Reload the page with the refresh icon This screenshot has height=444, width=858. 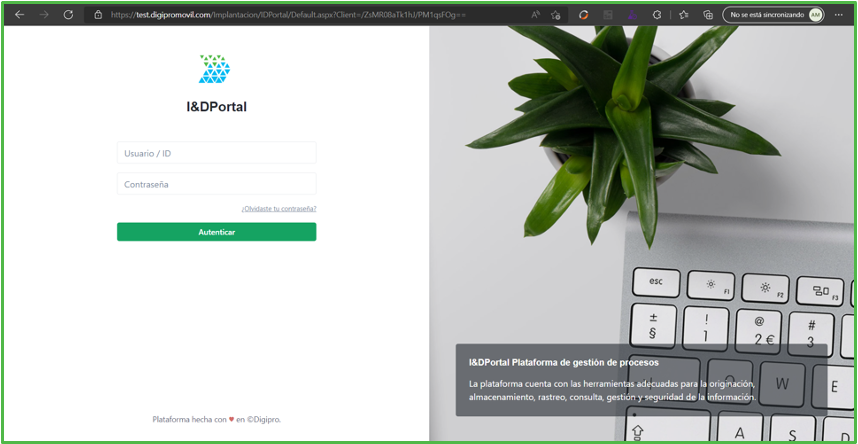pos(68,15)
